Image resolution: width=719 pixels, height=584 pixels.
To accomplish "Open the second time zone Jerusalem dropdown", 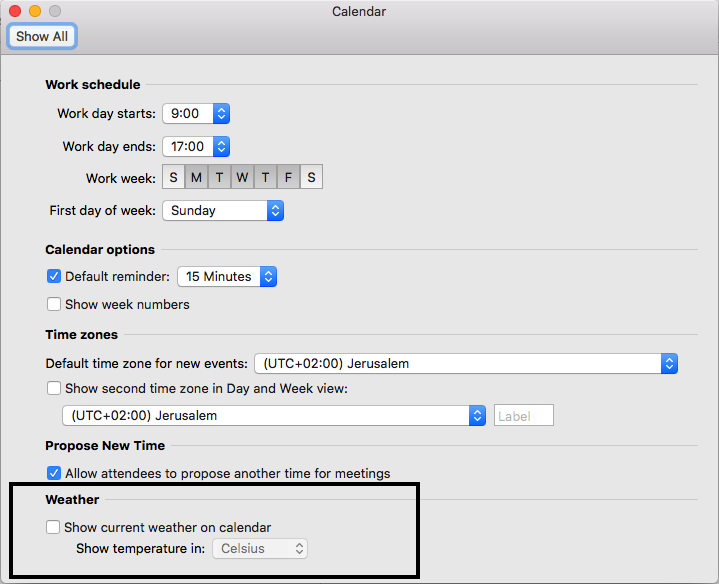I will point(274,415).
